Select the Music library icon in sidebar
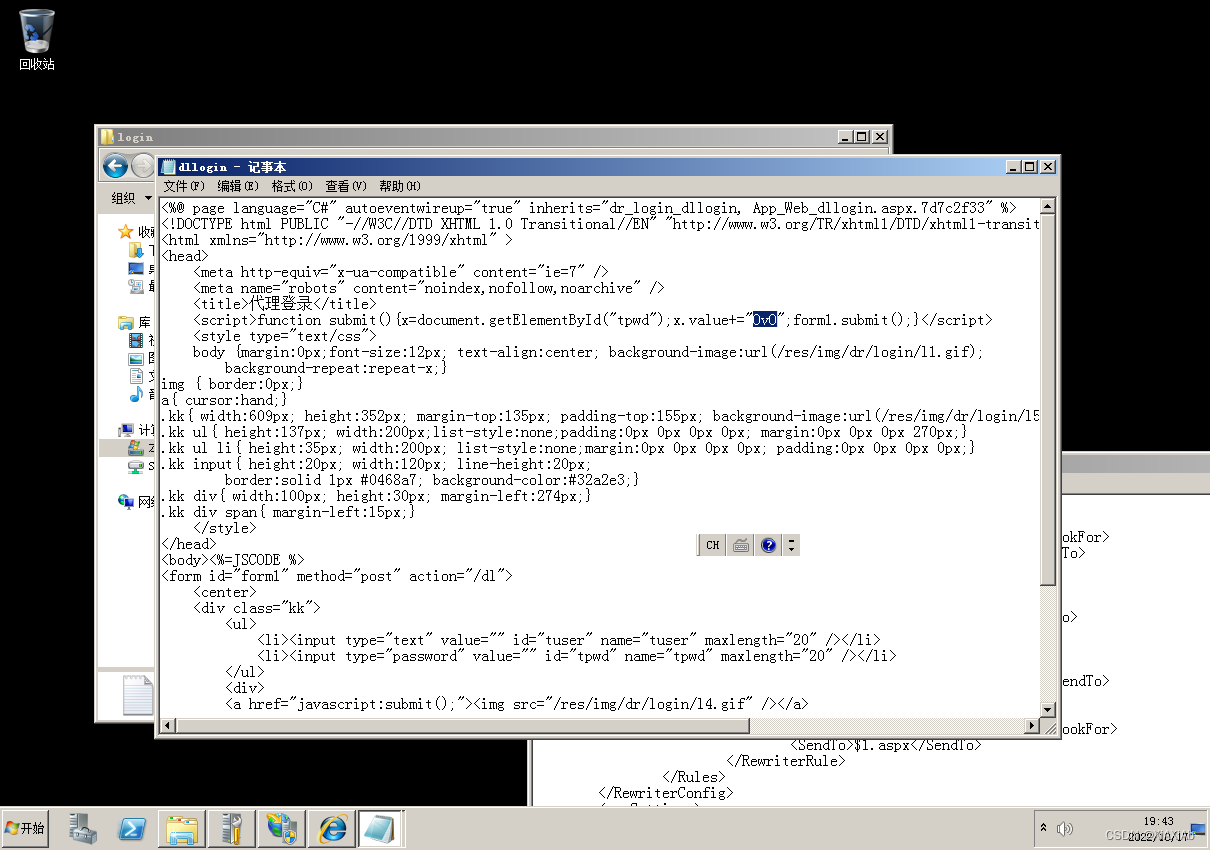The height and width of the screenshot is (850, 1210). coord(136,394)
